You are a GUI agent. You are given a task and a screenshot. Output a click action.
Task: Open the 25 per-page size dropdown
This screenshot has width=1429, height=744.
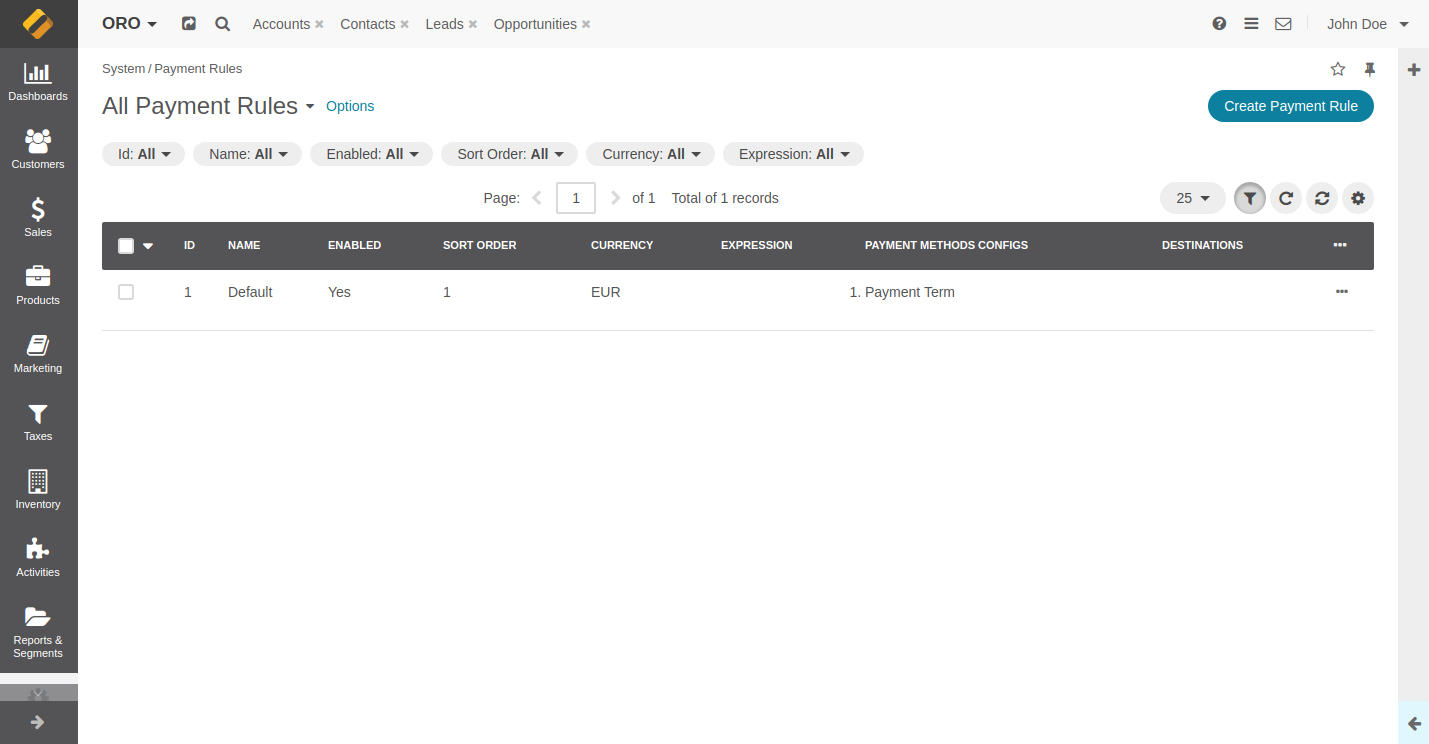(1193, 198)
